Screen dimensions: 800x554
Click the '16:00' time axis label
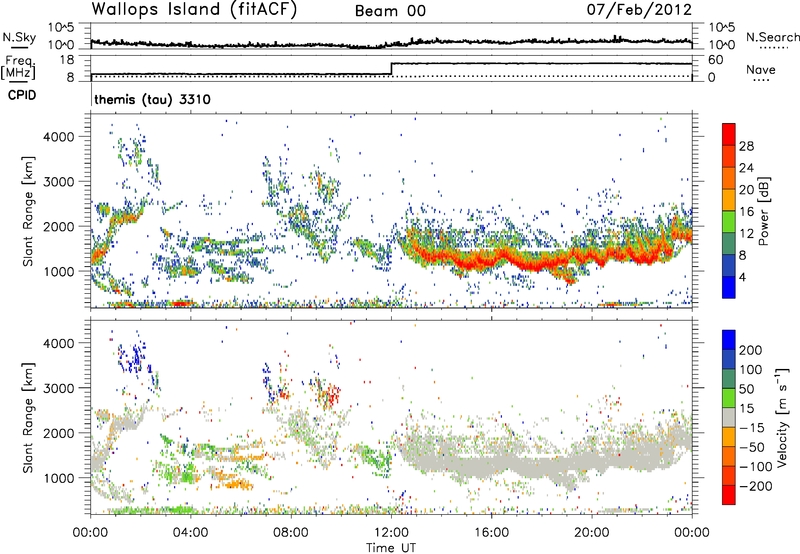[491, 533]
